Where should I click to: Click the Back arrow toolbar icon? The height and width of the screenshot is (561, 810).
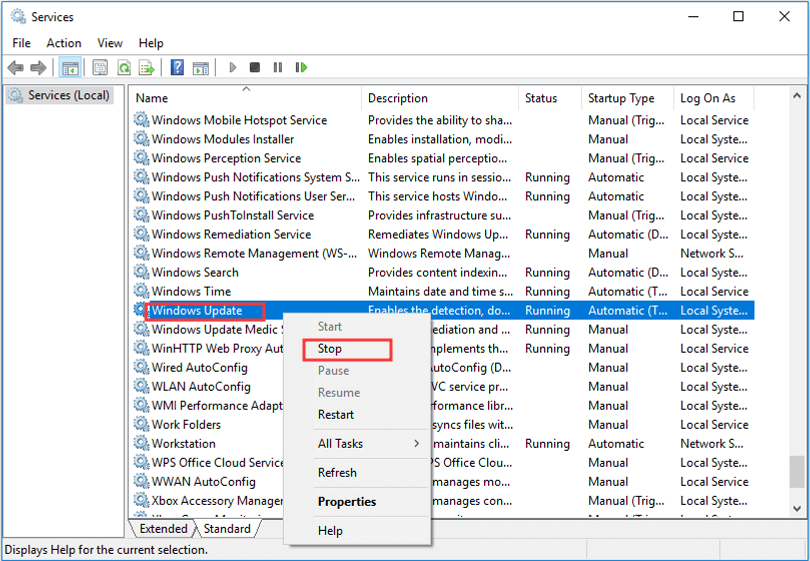[x=15, y=68]
